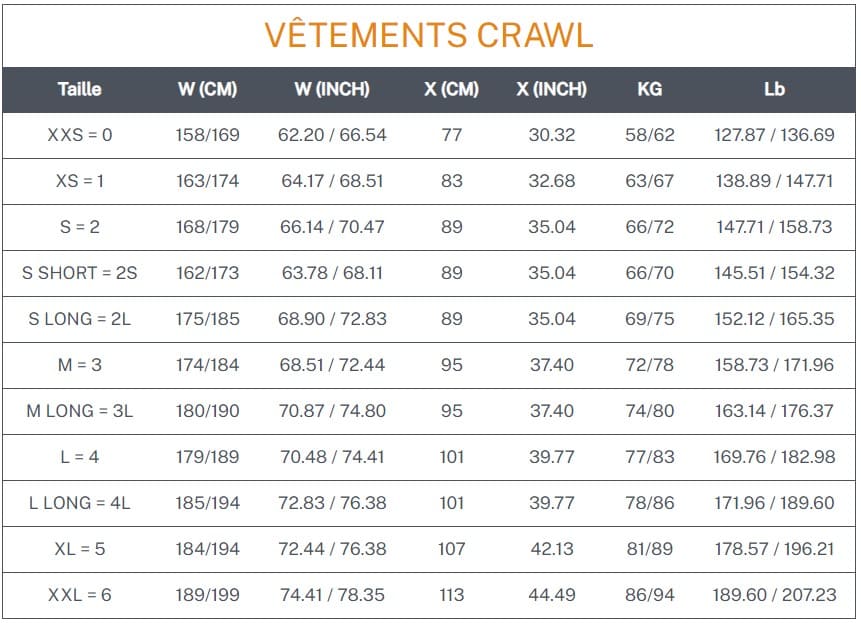Click the L LONG = 4L row label

pyautogui.click(x=80, y=503)
